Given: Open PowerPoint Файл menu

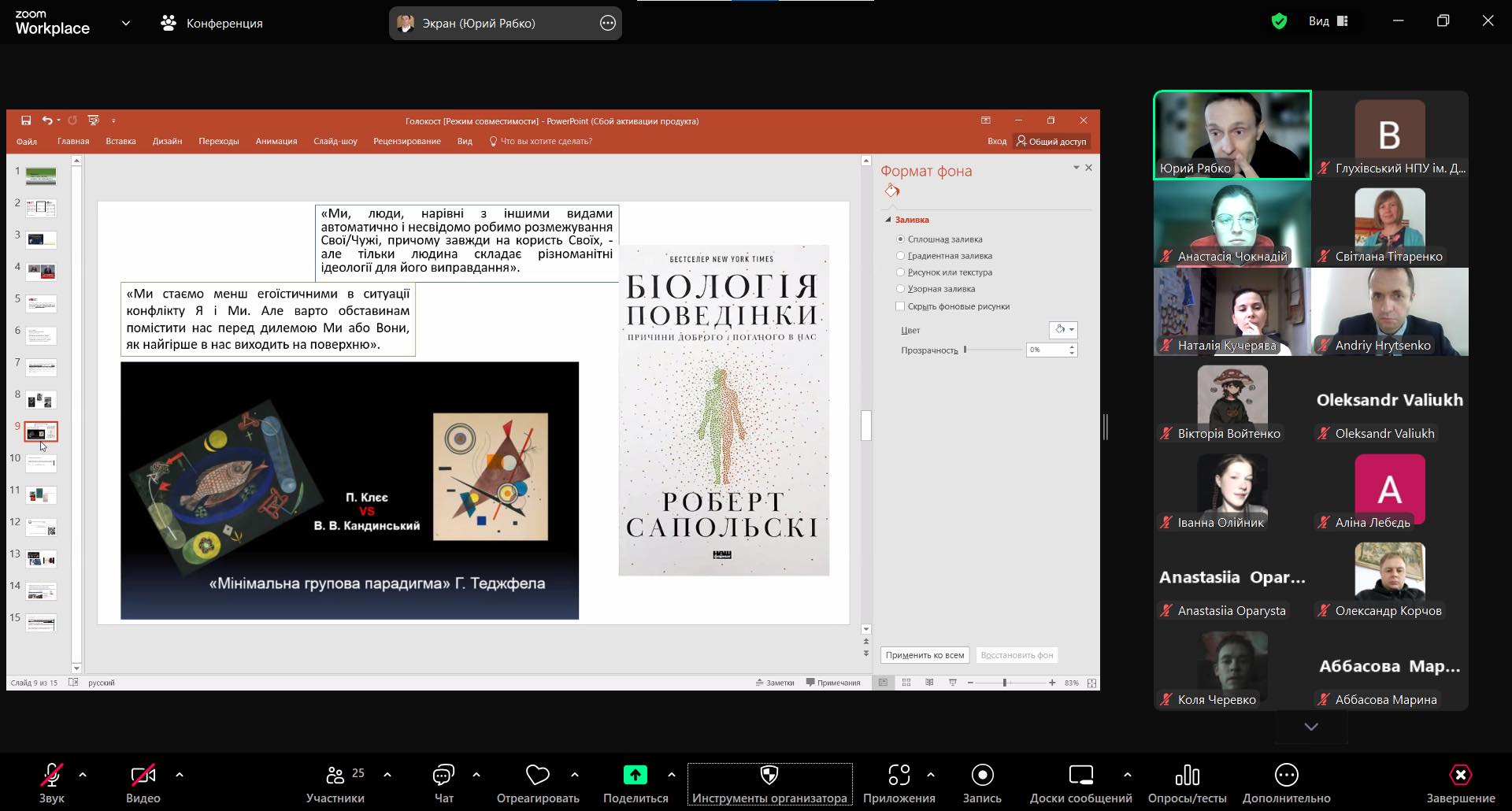Looking at the screenshot, I should [x=27, y=142].
